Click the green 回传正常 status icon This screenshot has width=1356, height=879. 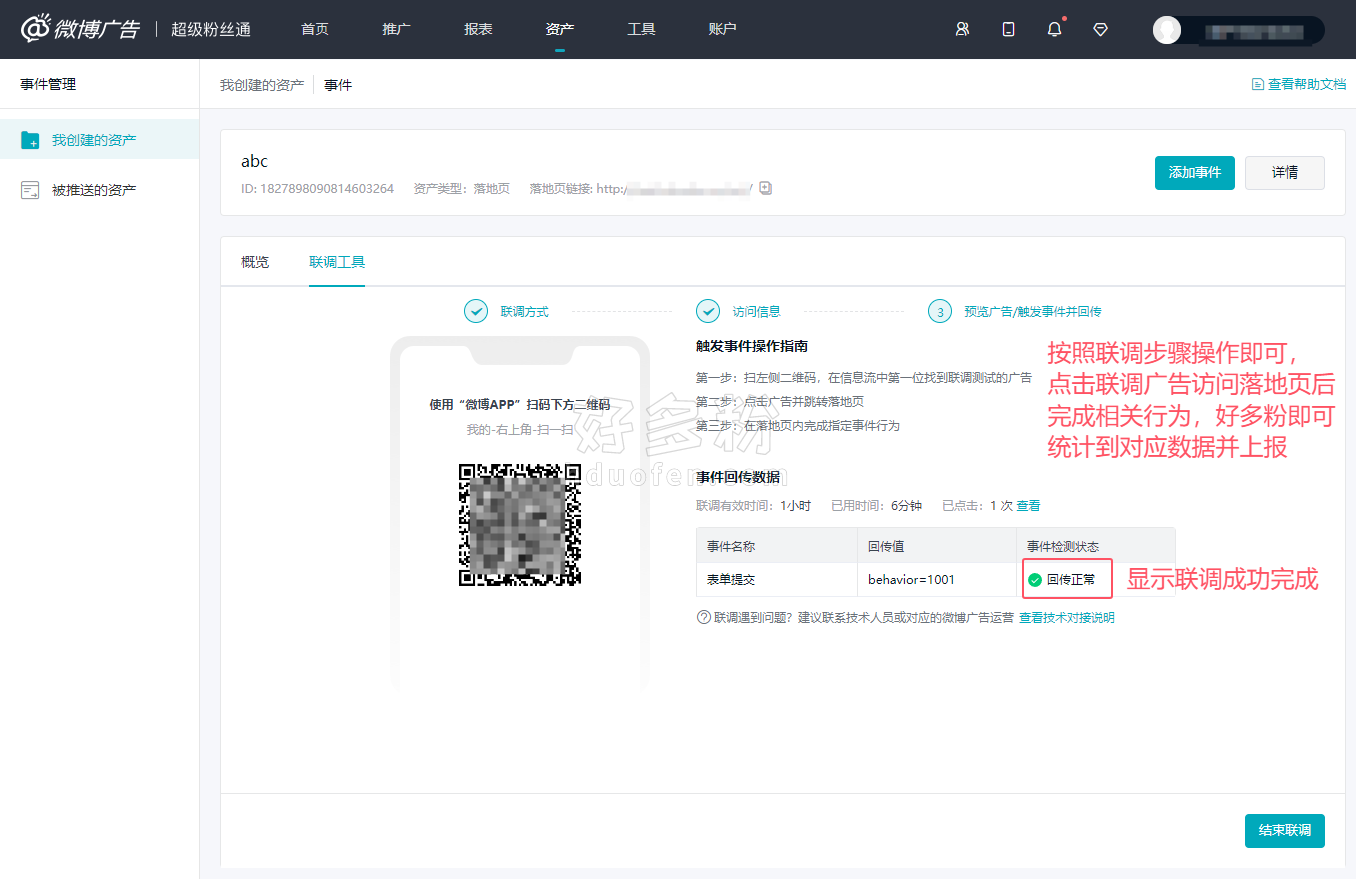(x=1035, y=580)
